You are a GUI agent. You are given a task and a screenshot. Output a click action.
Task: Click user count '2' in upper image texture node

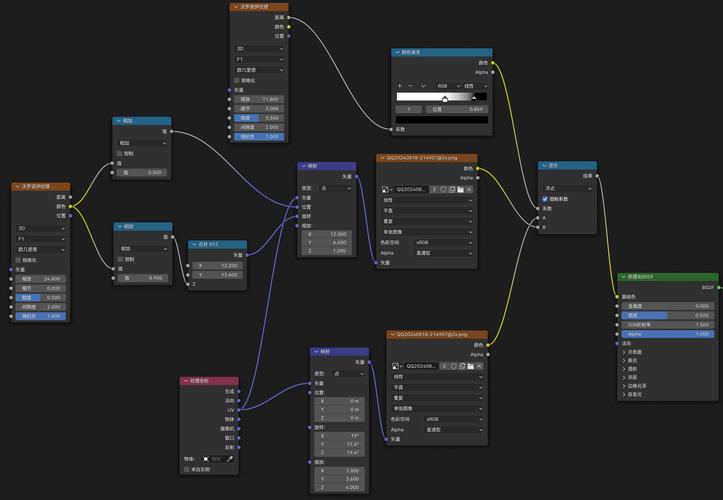click(434, 190)
